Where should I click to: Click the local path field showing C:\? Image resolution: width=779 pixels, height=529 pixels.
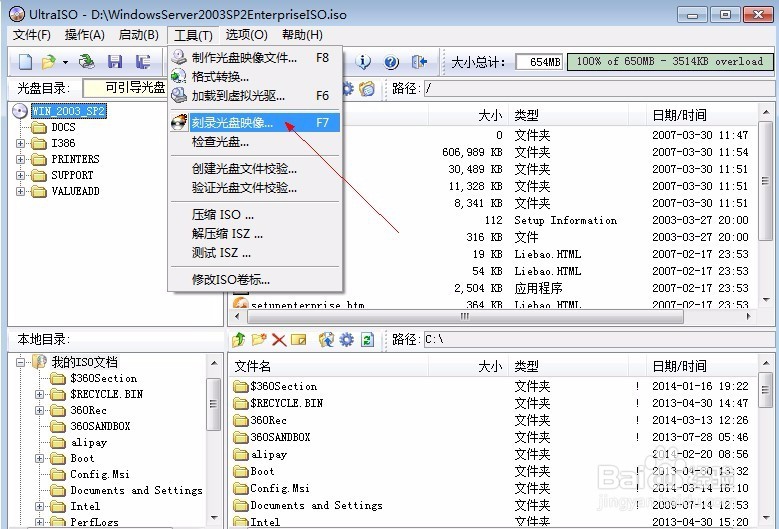click(x=599, y=340)
